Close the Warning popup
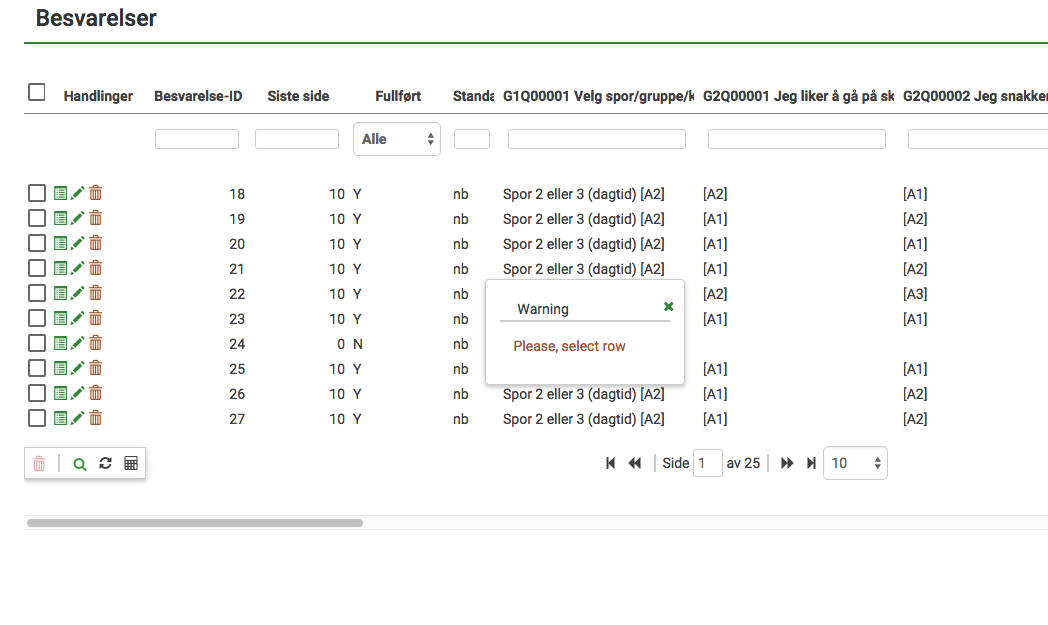Screen dimensions: 1048x625 coord(668,307)
